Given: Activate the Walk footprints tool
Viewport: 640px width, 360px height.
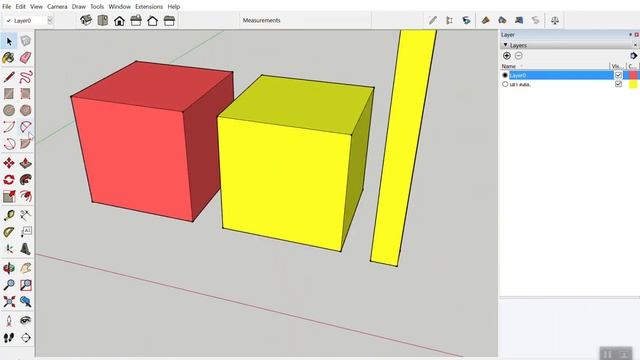Looking at the screenshot, I should pyautogui.click(x=9, y=338).
